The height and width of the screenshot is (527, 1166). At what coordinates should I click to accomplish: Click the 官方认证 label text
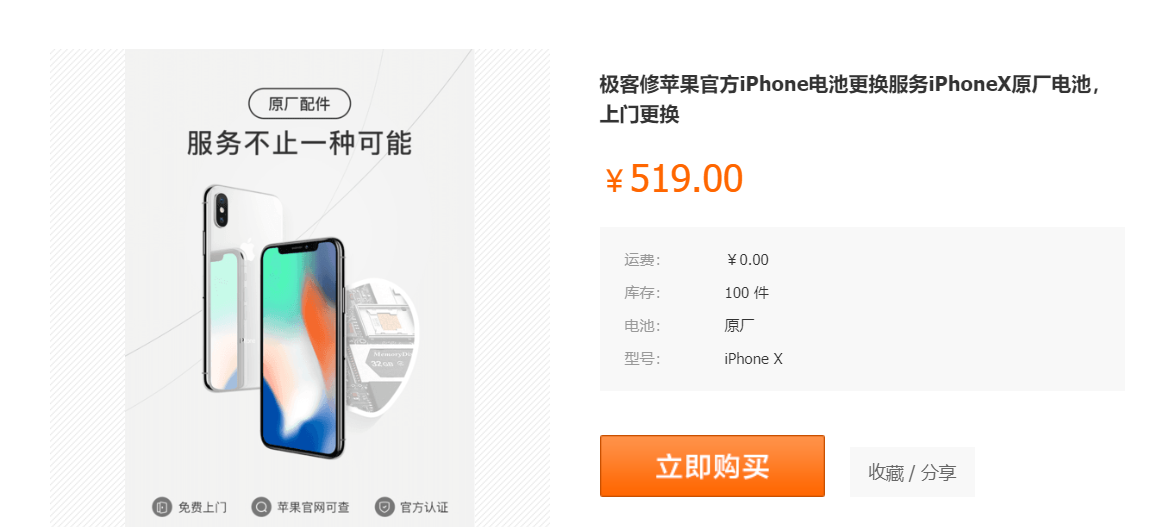[424, 508]
